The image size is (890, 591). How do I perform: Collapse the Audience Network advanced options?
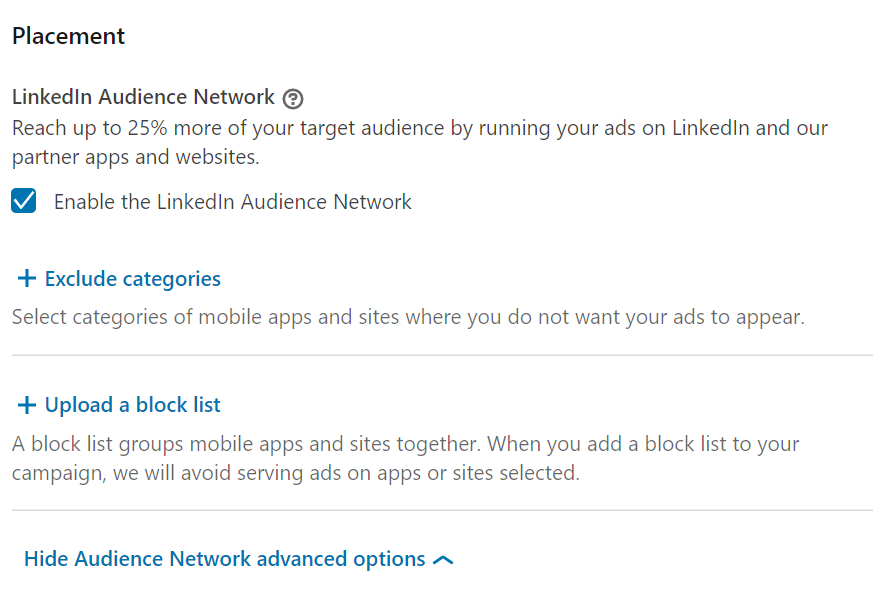click(238, 559)
